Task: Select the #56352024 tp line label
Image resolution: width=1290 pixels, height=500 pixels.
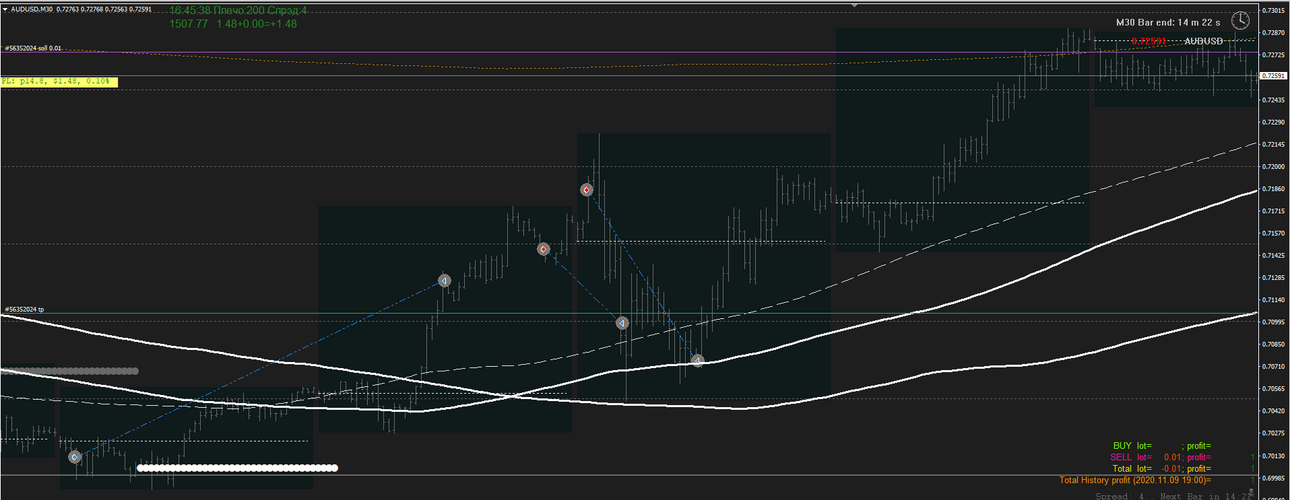Action: pyautogui.click(x=24, y=310)
